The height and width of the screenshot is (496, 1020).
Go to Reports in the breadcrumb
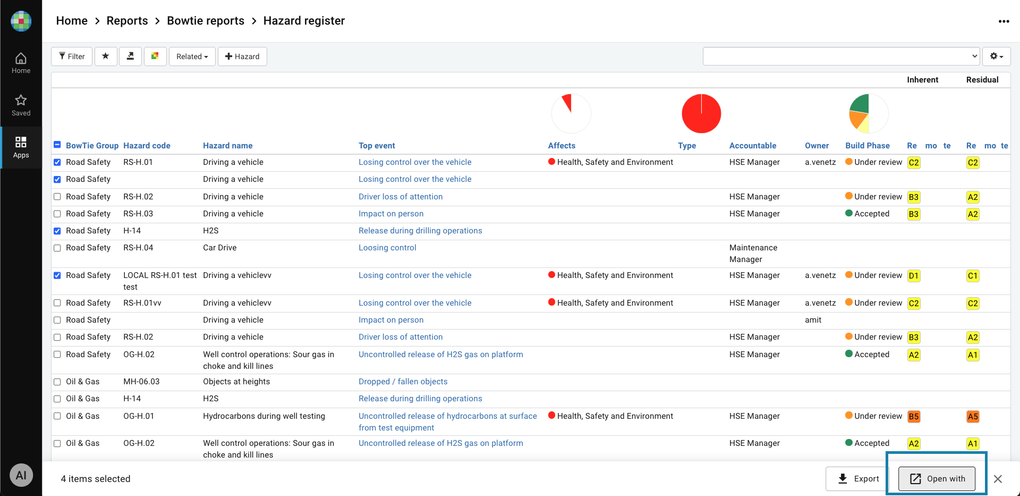[127, 21]
